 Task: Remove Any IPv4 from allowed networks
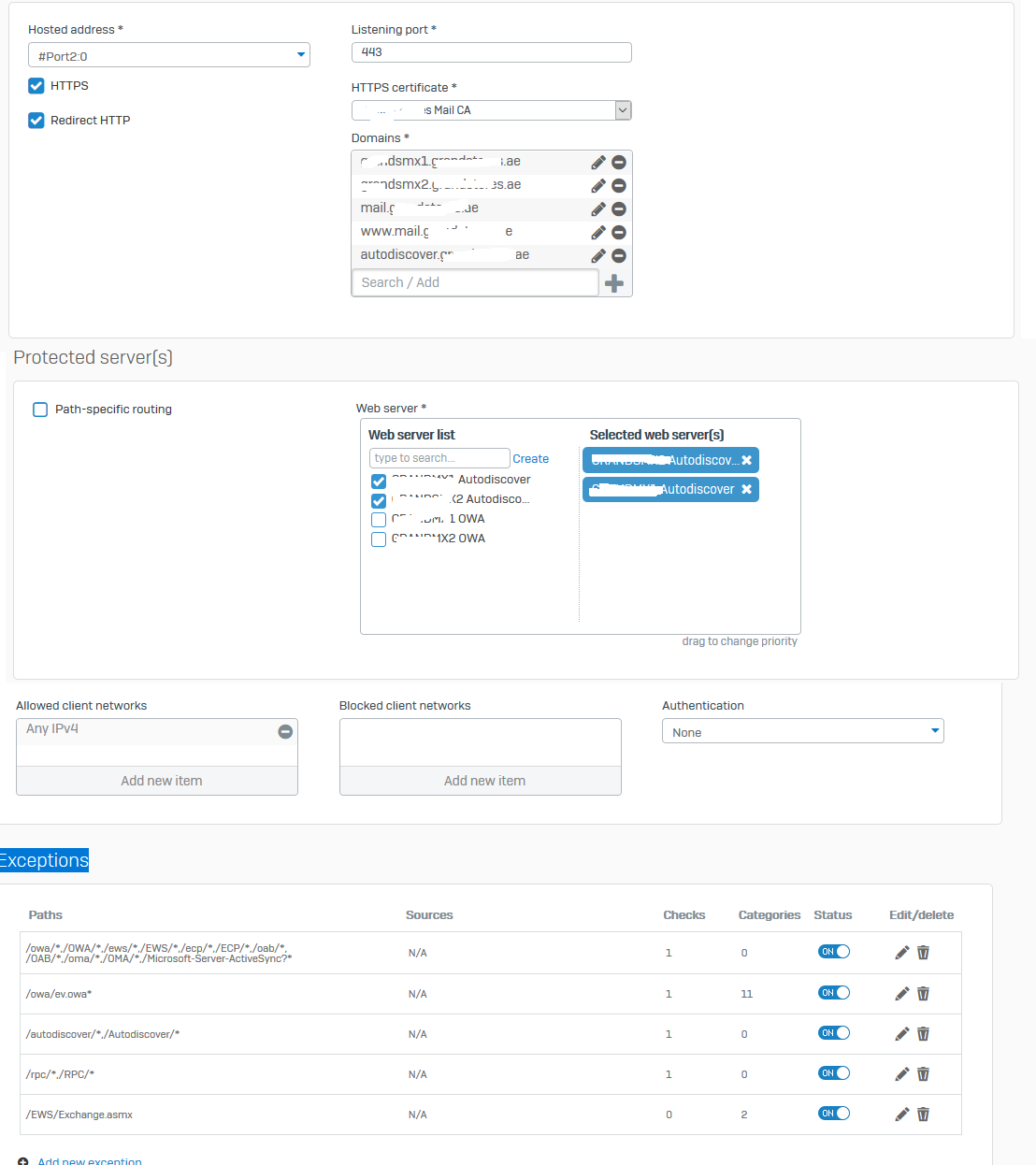tap(285, 731)
